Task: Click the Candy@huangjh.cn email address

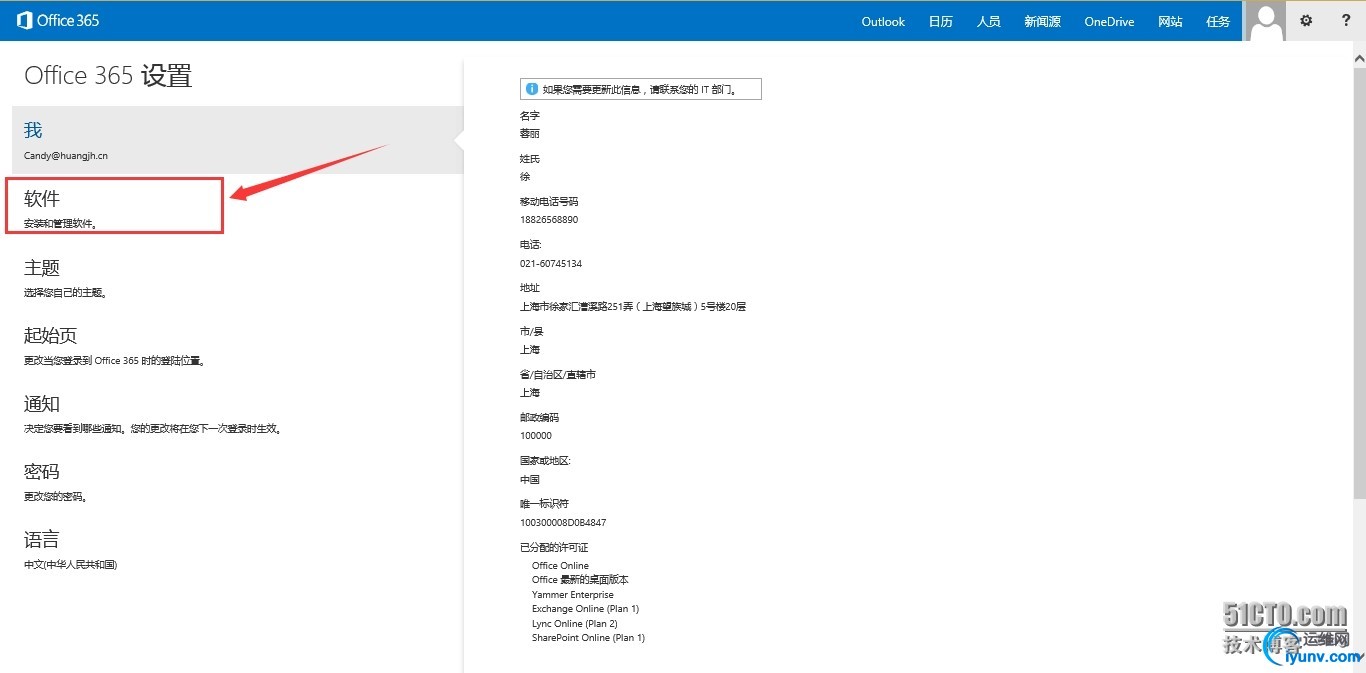Action: tap(66, 156)
